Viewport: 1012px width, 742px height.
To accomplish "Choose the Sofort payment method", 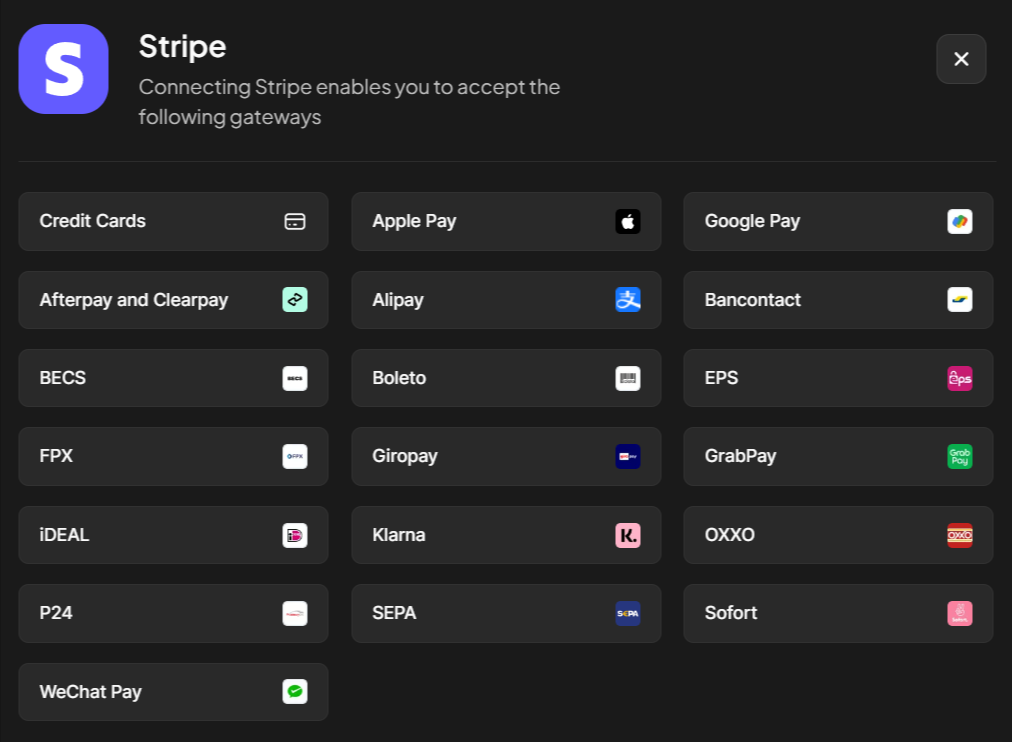I will click(838, 613).
